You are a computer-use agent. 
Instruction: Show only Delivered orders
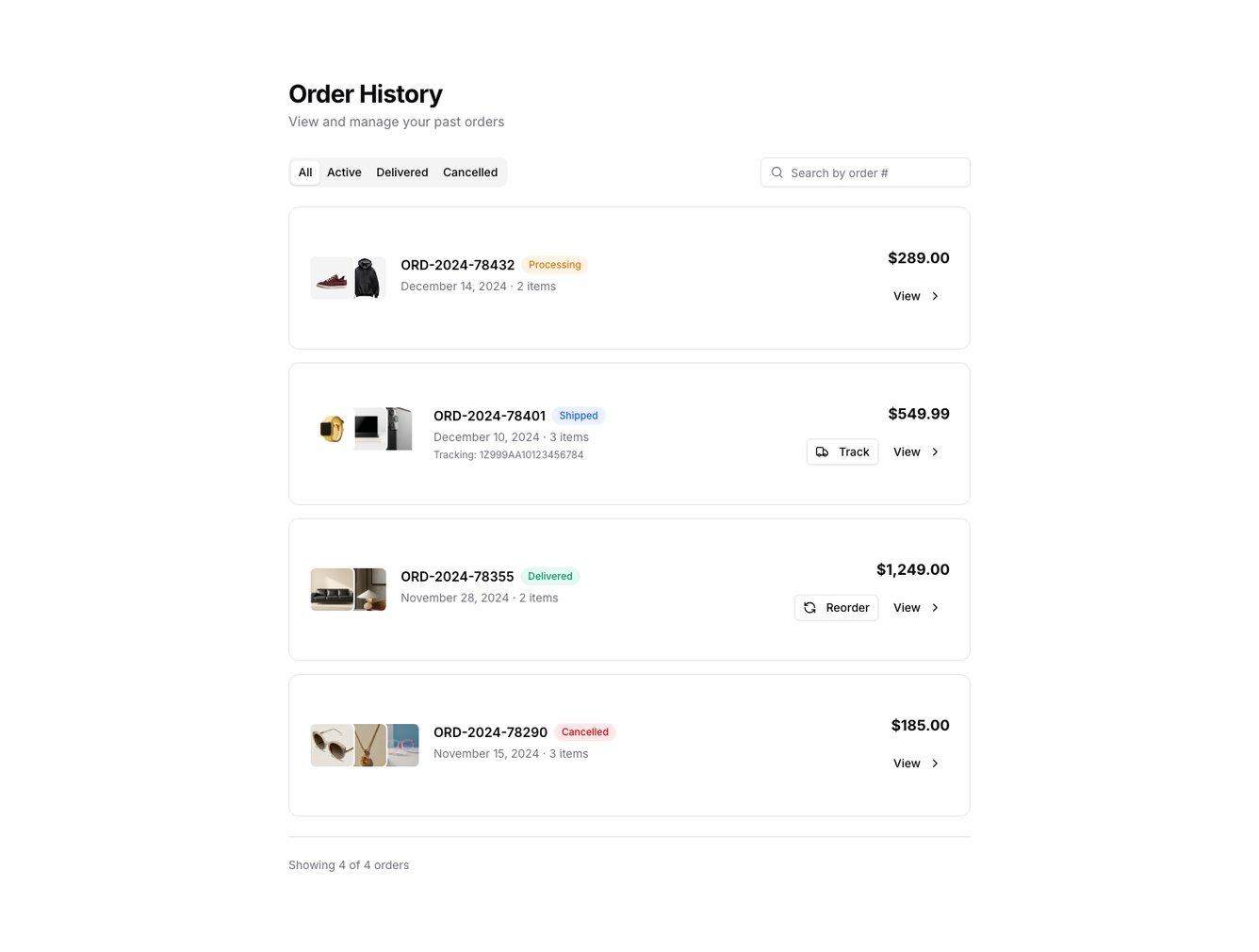click(402, 172)
